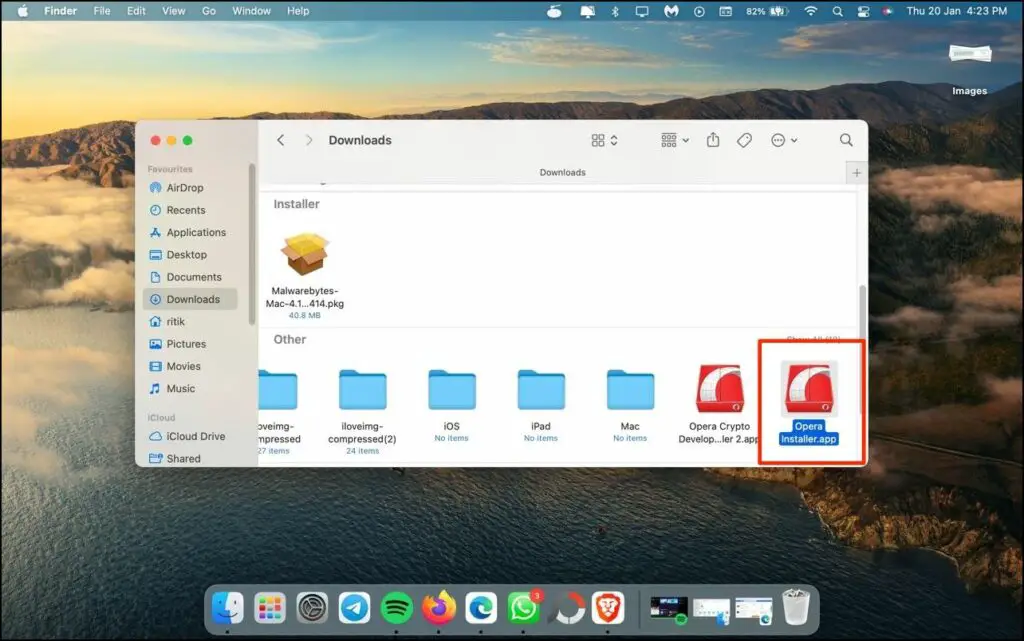
Task: Open the Go menu
Action: point(209,11)
